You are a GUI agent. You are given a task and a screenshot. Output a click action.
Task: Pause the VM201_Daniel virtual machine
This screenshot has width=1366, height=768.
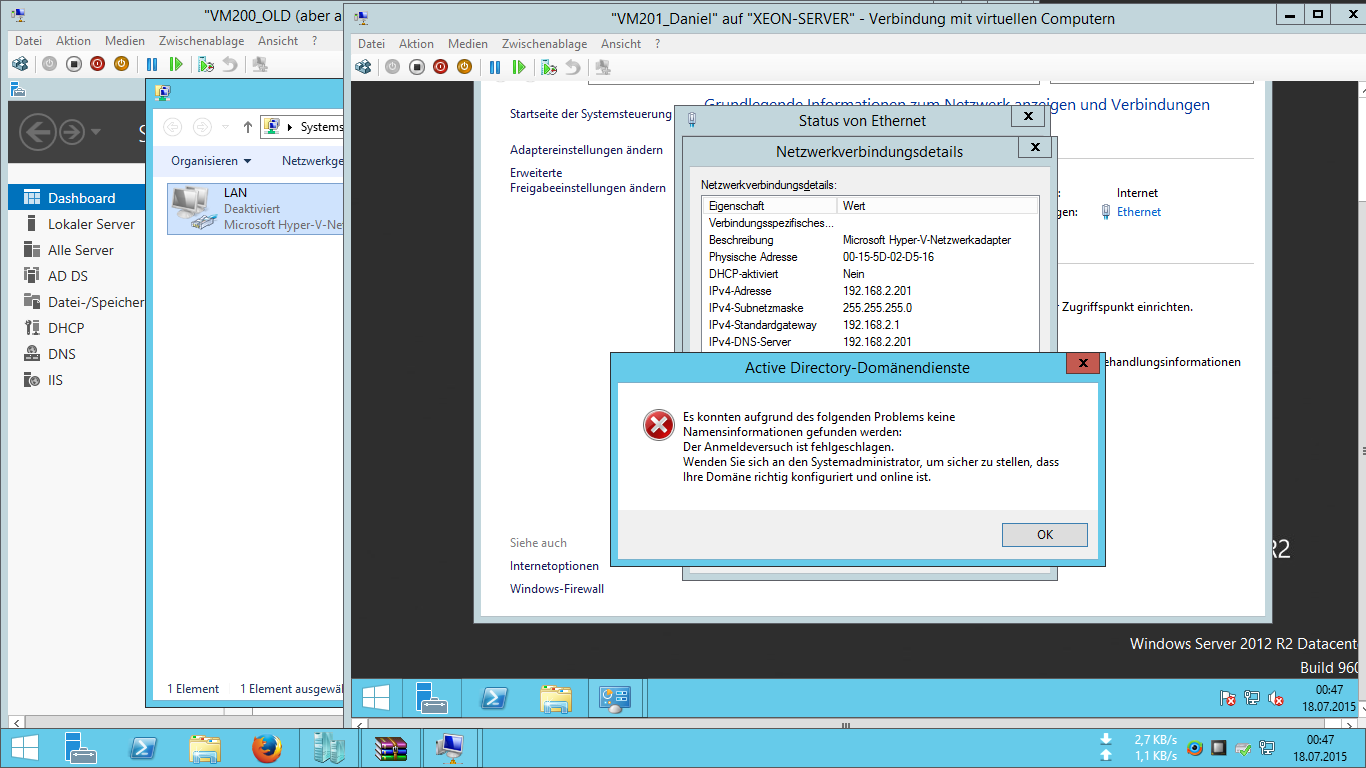[495, 67]
